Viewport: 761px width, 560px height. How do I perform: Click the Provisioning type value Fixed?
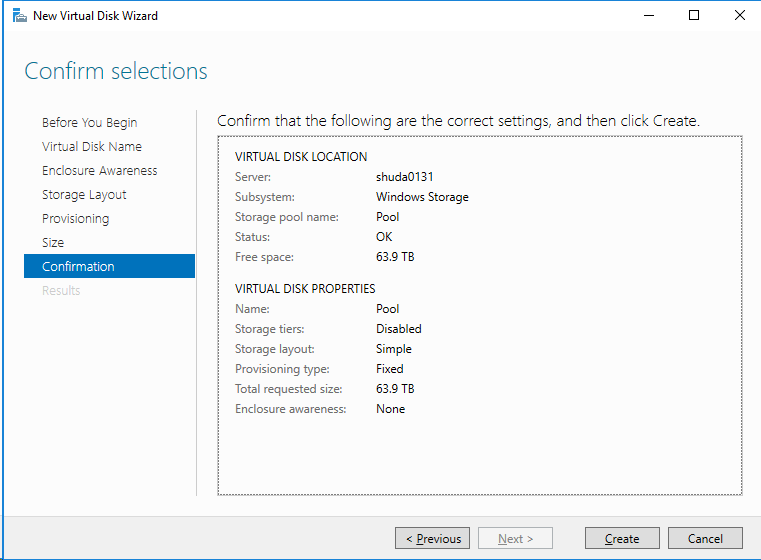[389, 369]
